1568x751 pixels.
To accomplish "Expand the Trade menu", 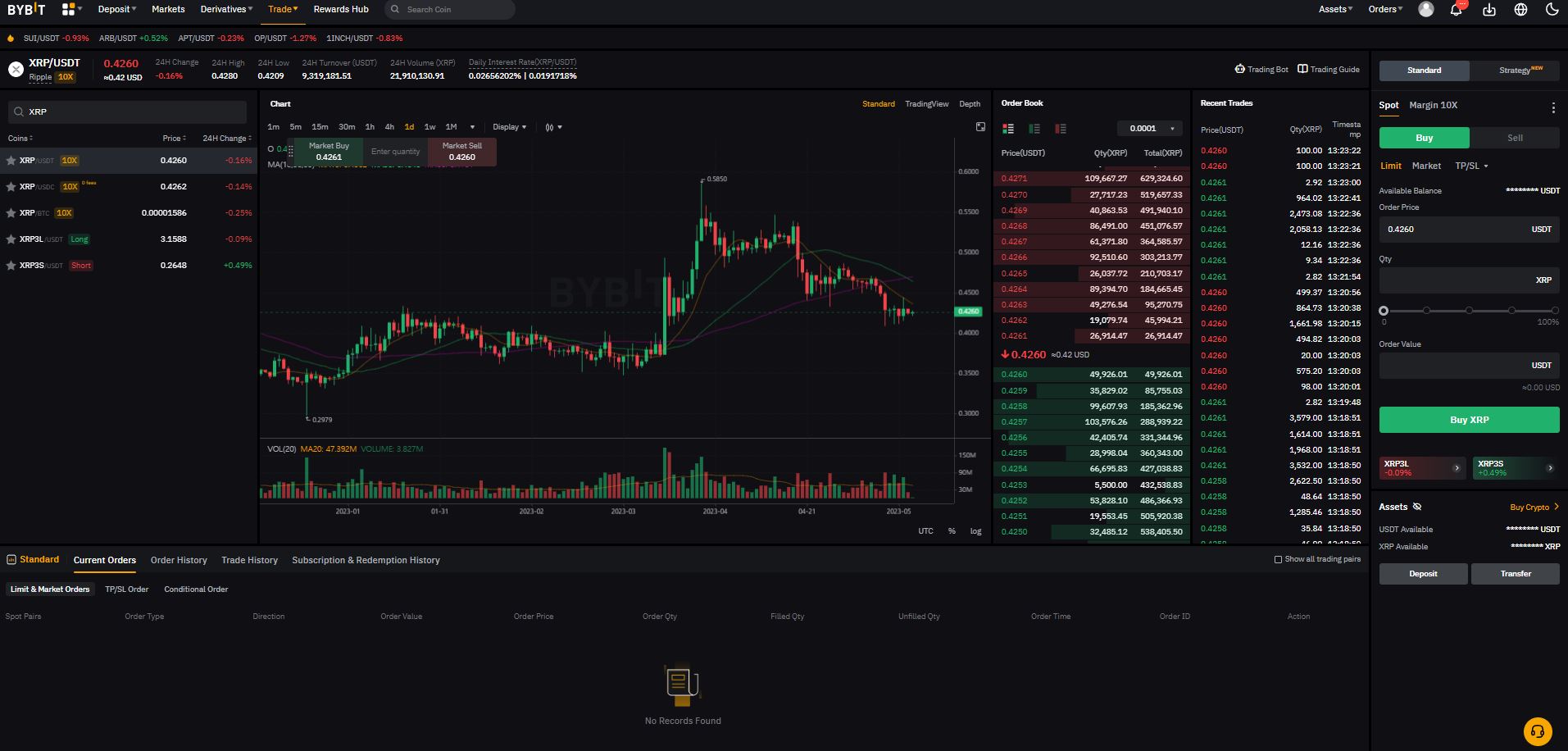I will tap(283, 9).
